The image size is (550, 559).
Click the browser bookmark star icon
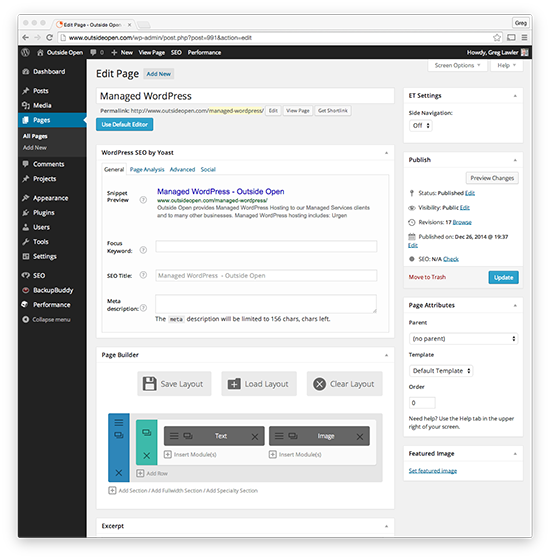coord(497,37)
